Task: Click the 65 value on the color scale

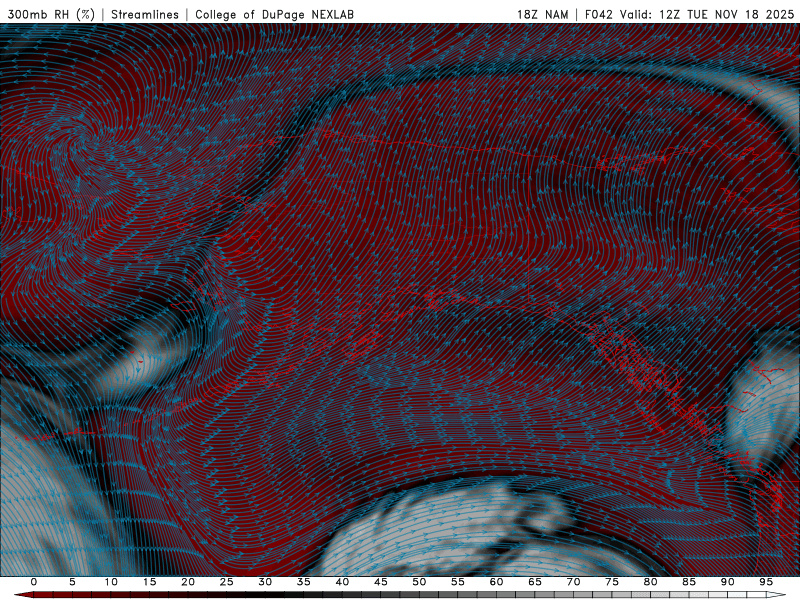Action: coord(535,582)
